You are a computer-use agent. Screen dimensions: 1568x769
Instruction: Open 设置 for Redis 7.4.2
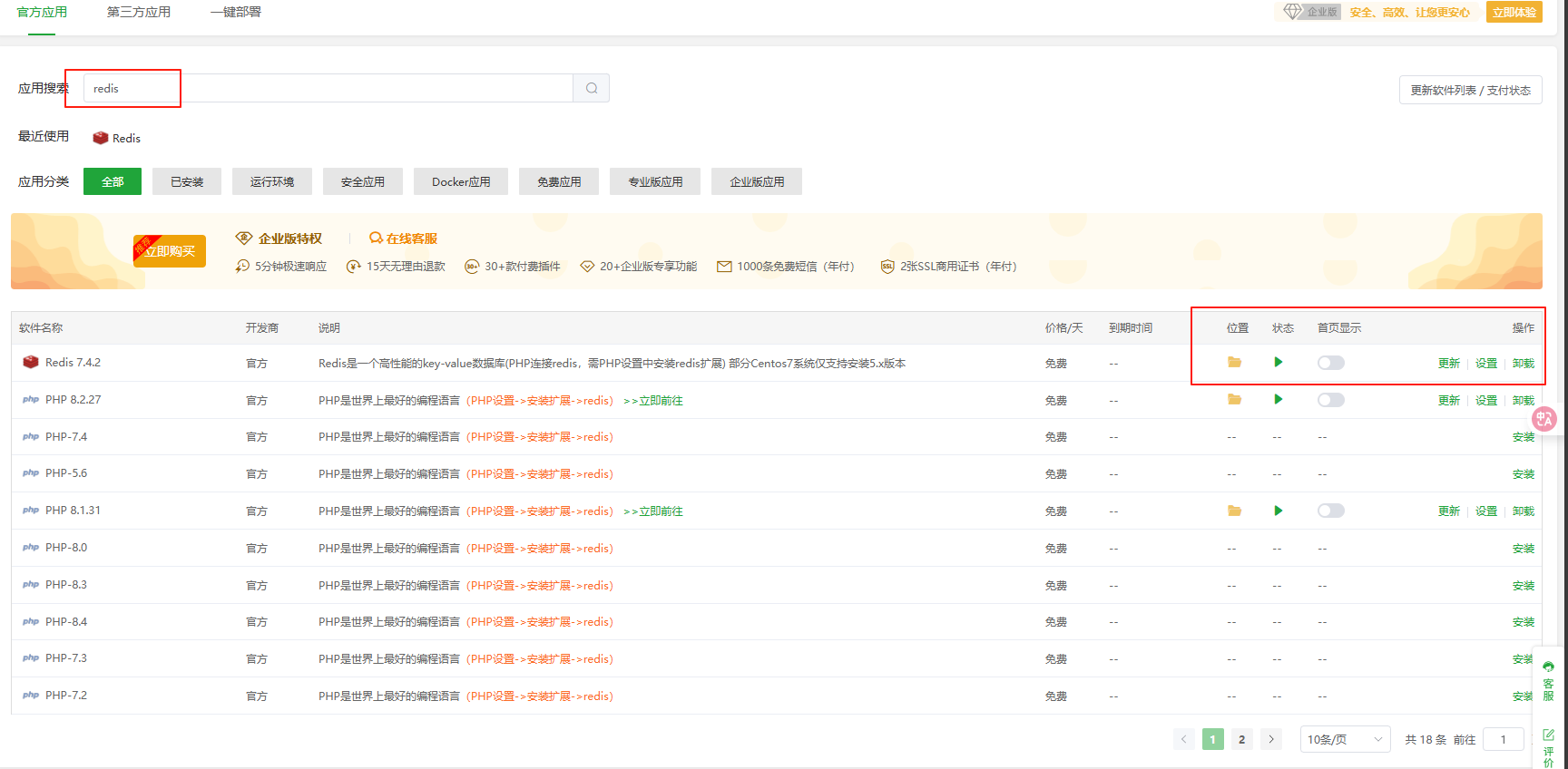pyautogui.click(x=1486, y=363)
